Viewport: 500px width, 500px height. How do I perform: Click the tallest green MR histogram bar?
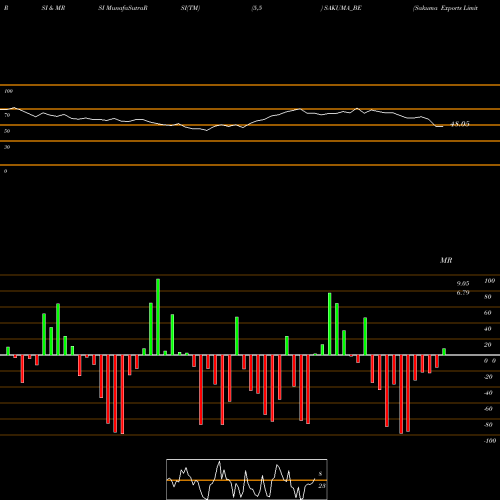pyautogui.click(x=158, y=317)
